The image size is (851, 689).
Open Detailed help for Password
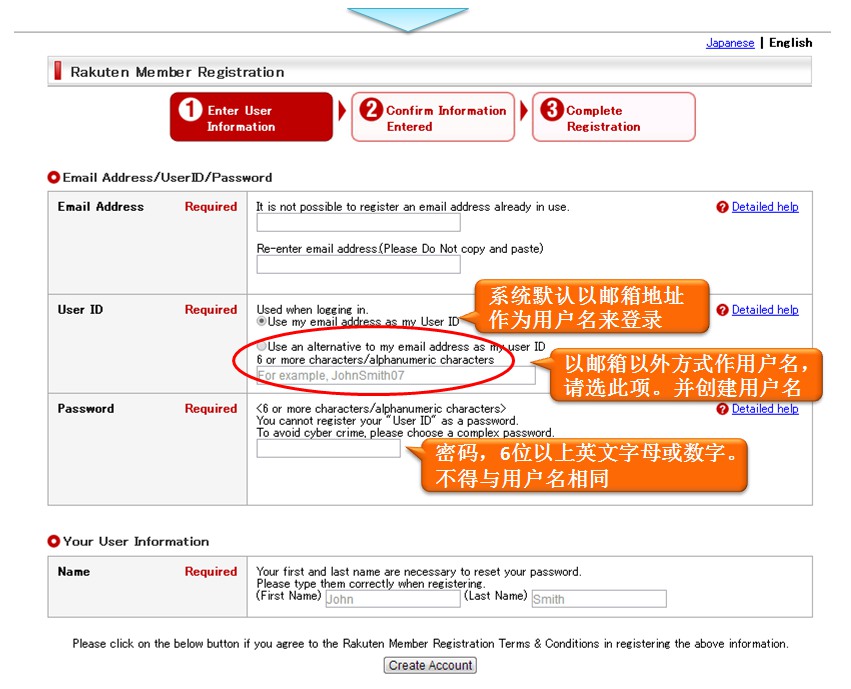[765, 409]
